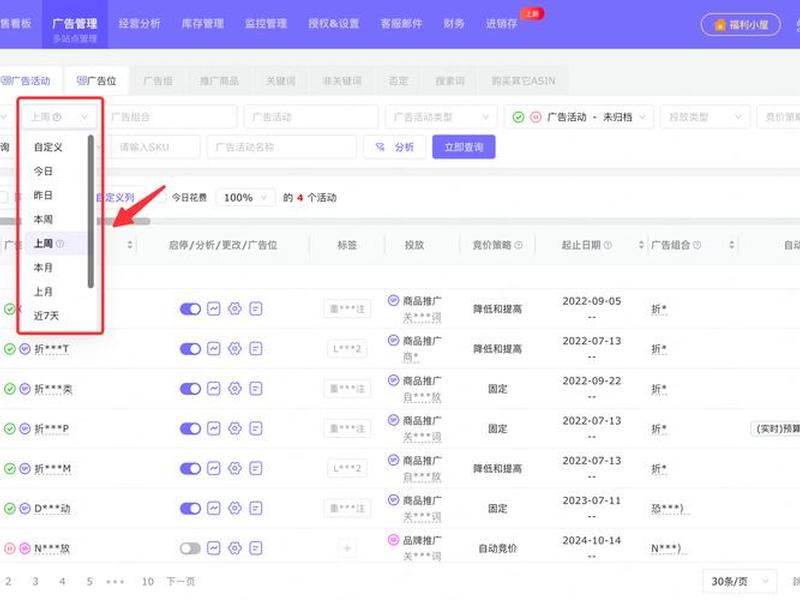Toggle the enable switch for 折***类 campaign
The height and width of the screenshot is (600, 800).
(x=190, y=389)
